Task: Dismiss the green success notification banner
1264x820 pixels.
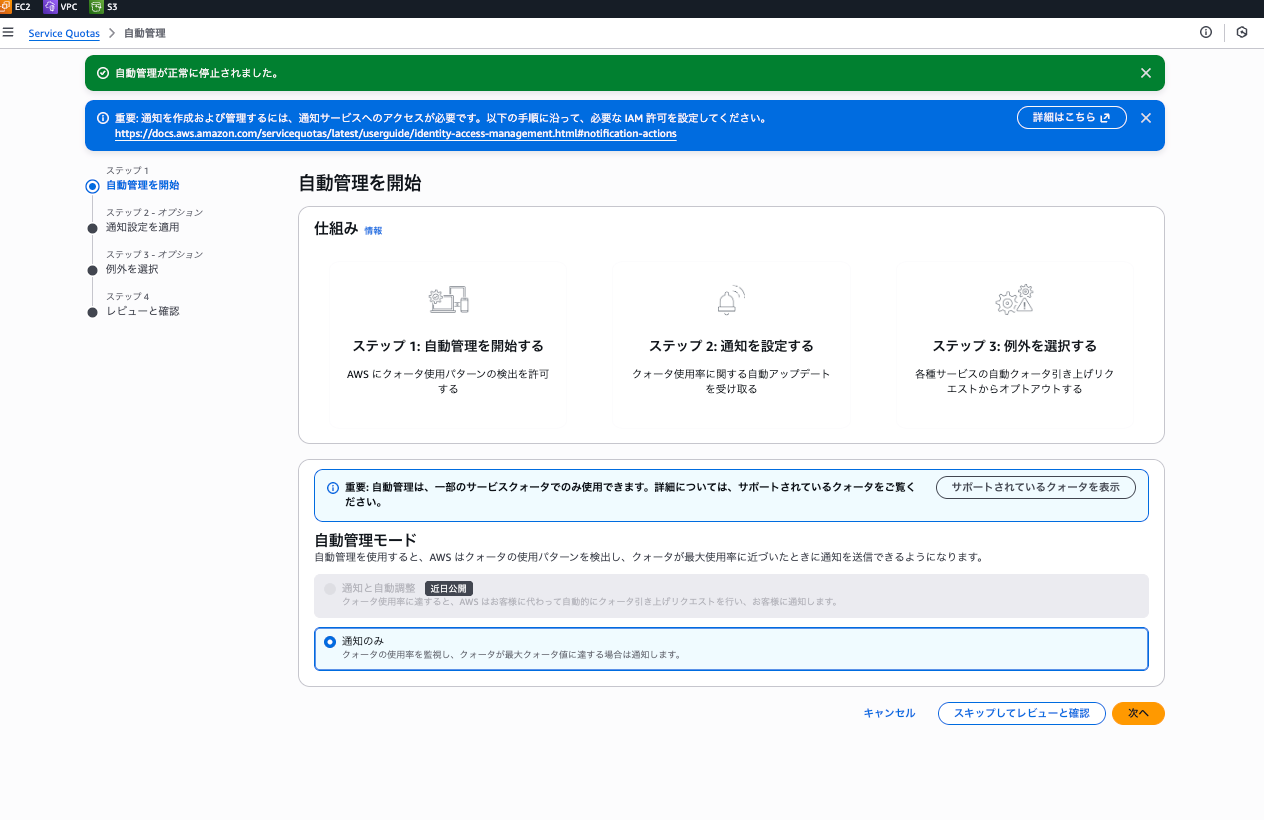Action: click(x=1146, y=73)
